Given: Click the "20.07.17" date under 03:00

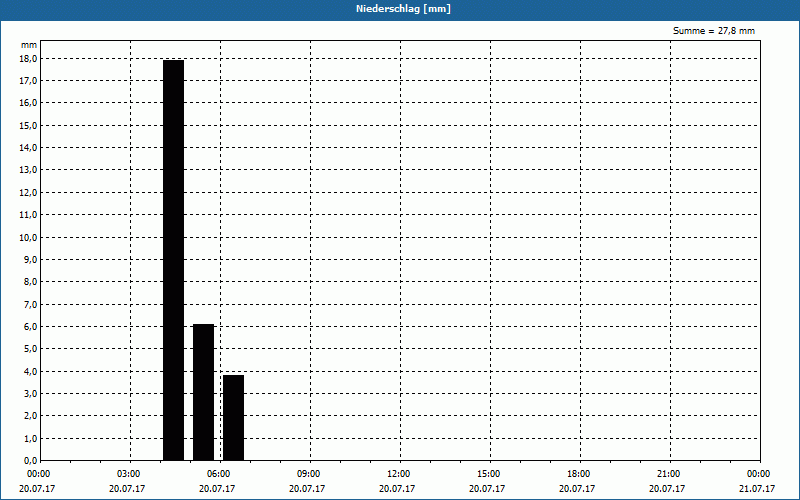Looking at the screenshot, I should 127,488.
